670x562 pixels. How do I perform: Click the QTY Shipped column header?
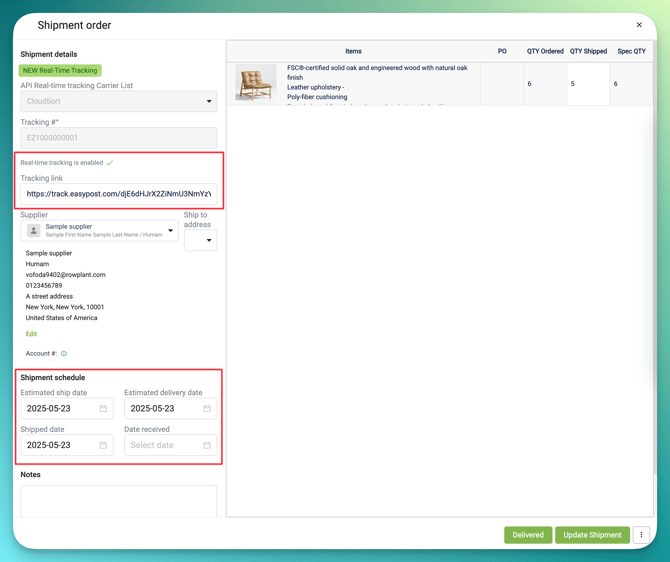coord(588,51)
